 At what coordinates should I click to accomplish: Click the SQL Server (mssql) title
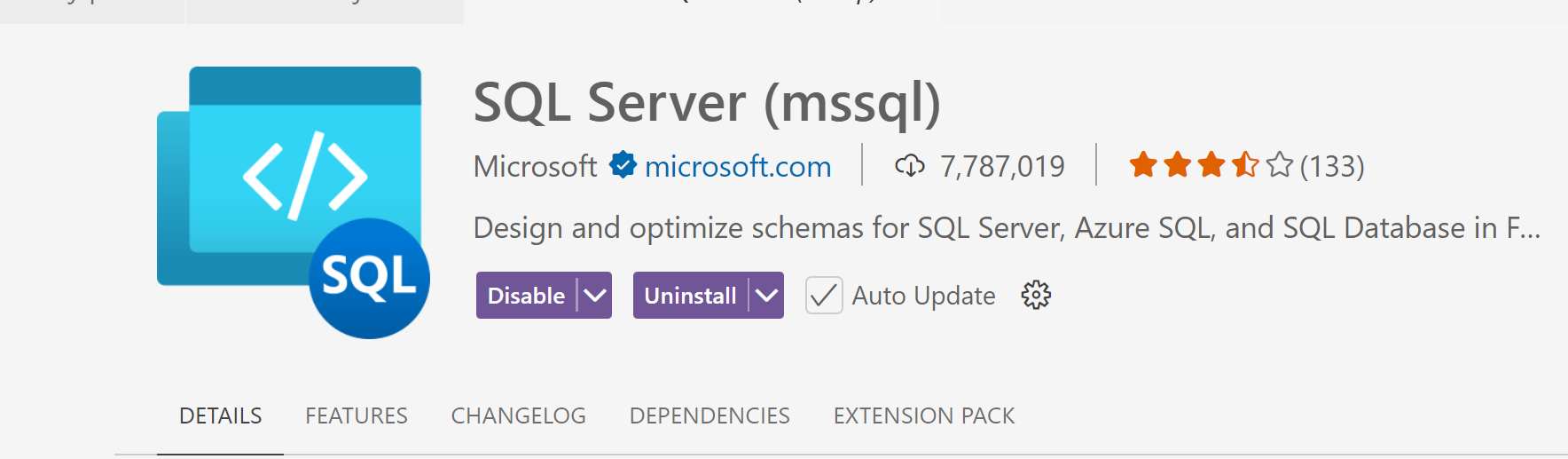coord(707,103)
